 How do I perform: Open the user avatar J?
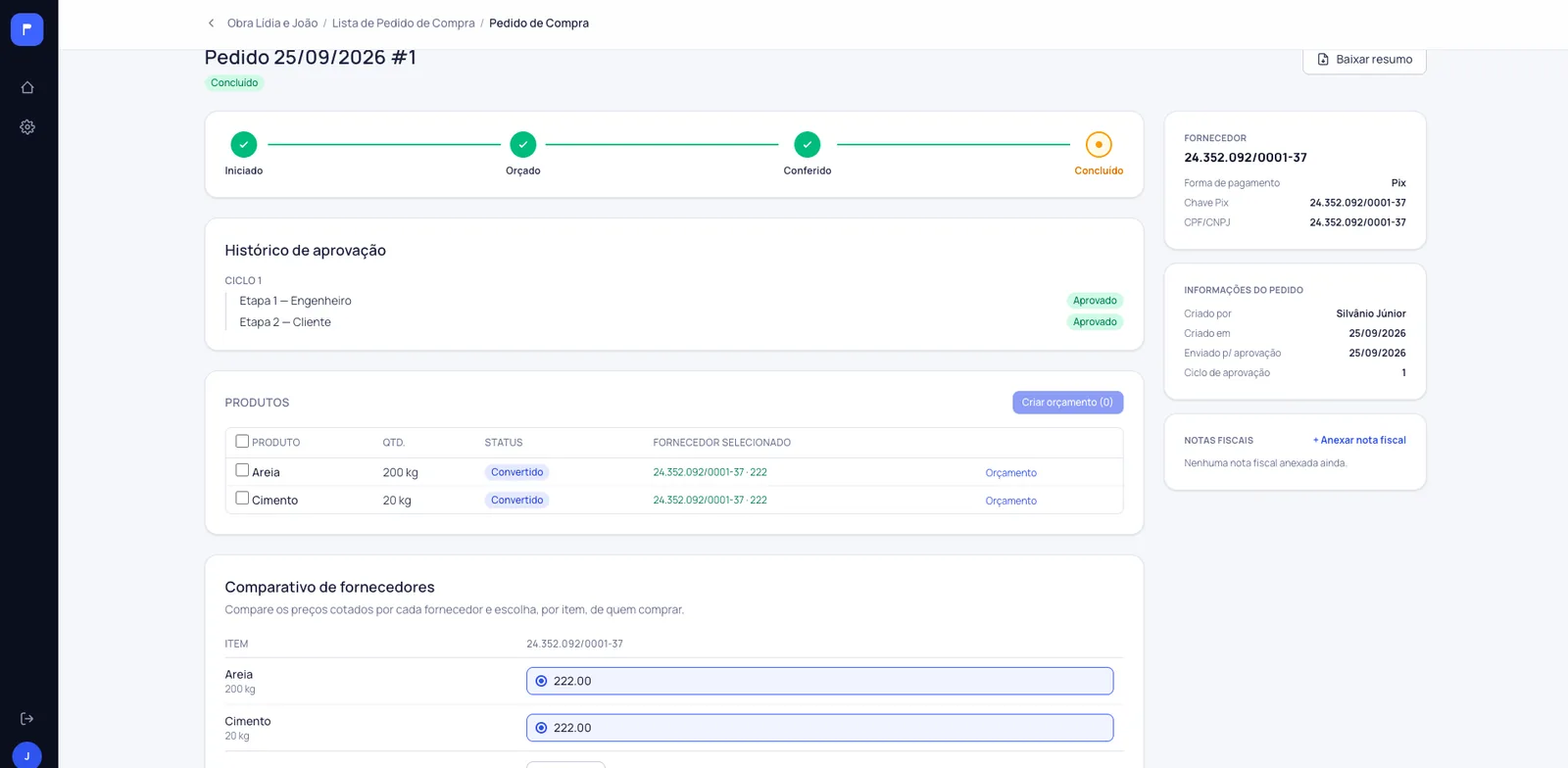(27, 755)
